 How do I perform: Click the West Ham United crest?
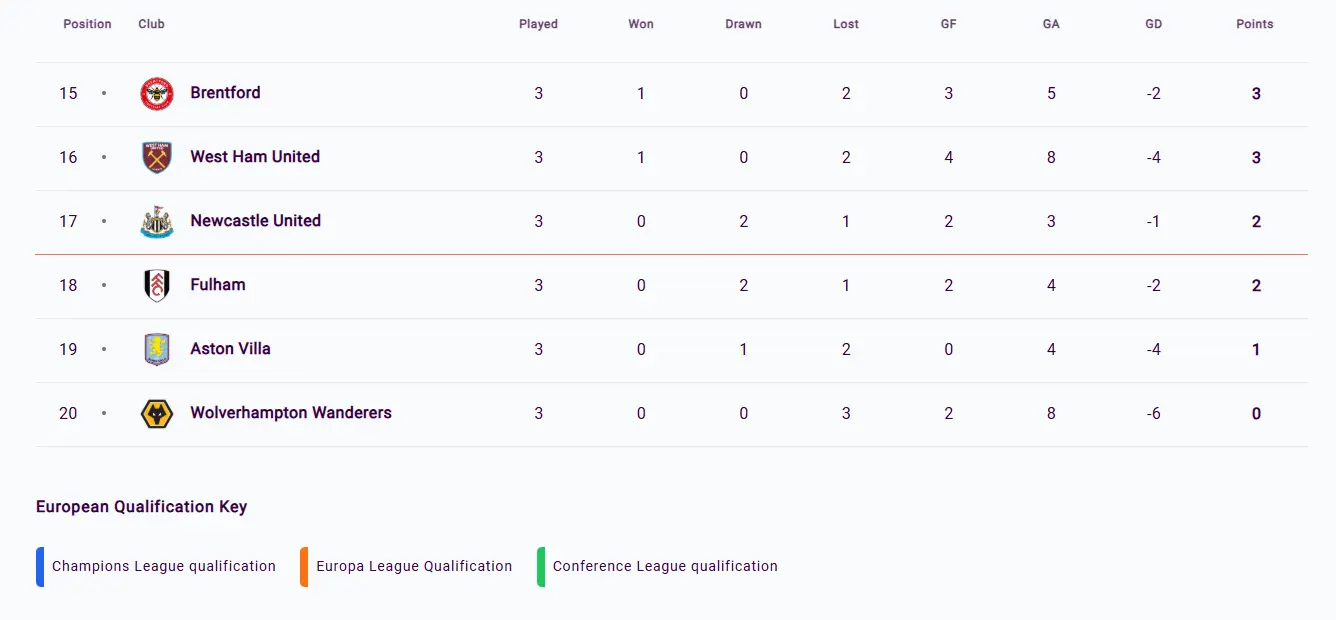(x=156, y=157)
